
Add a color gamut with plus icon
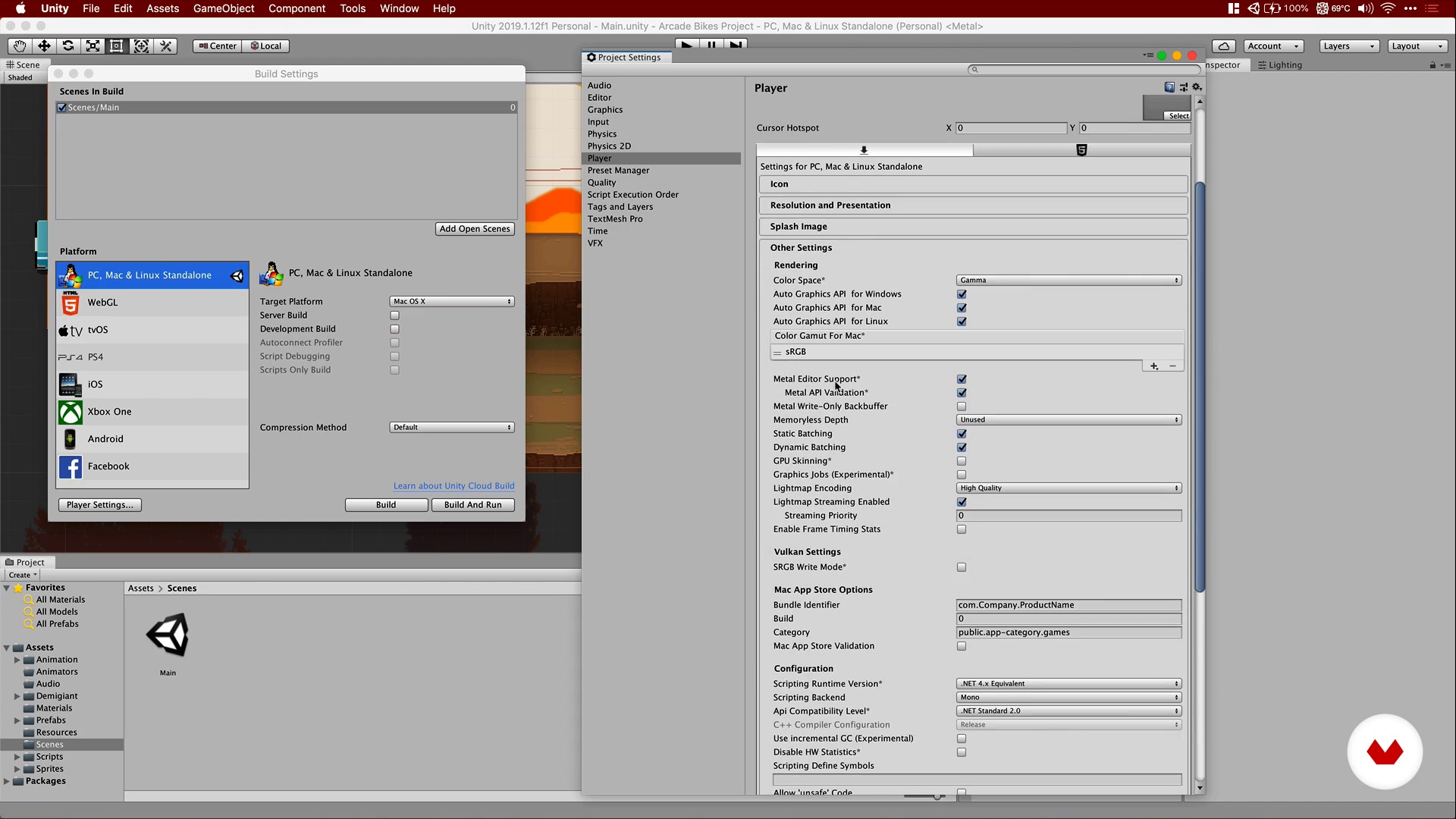[1154, 366]
